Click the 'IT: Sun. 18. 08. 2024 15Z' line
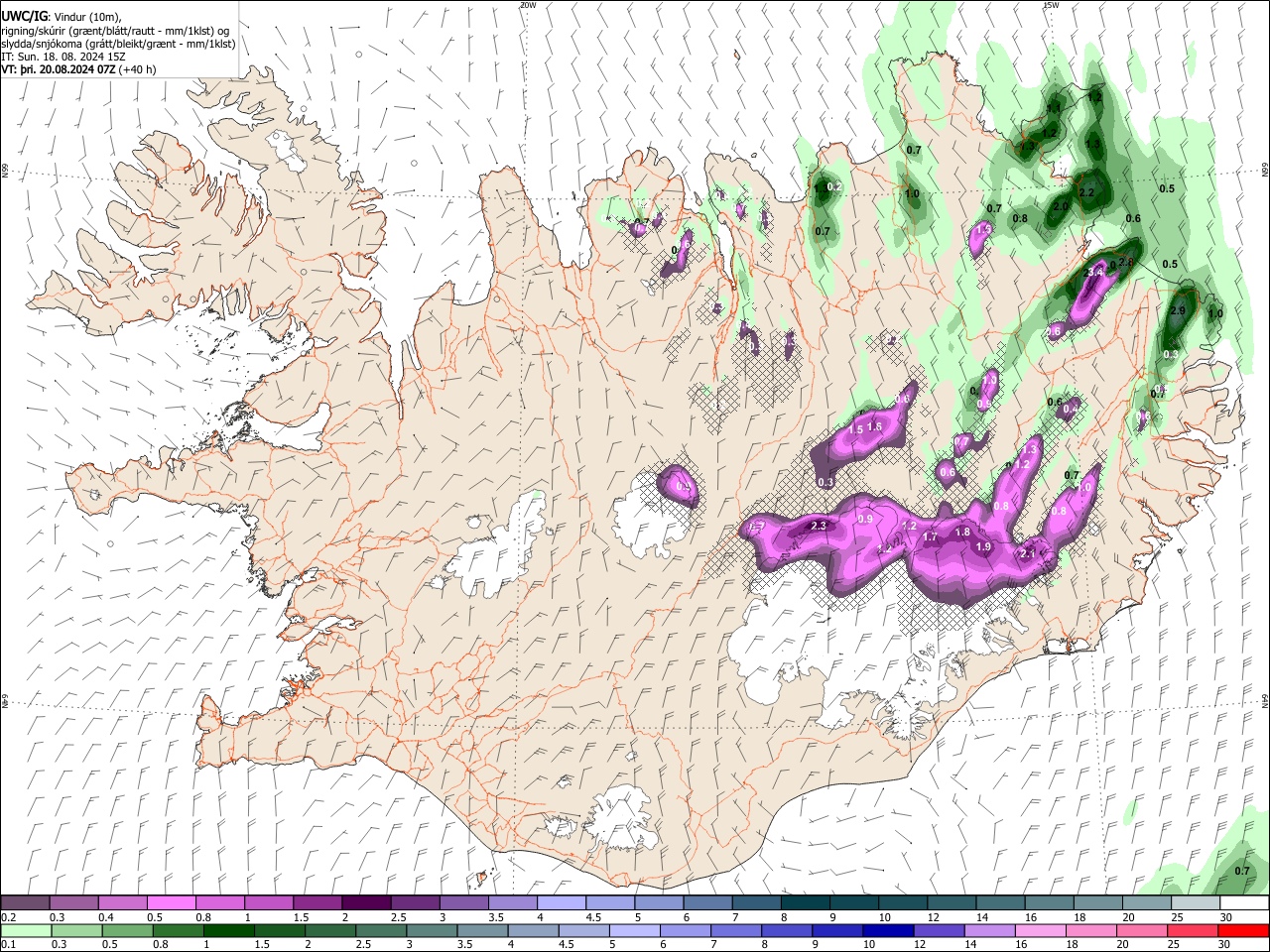 coord(63,57)
